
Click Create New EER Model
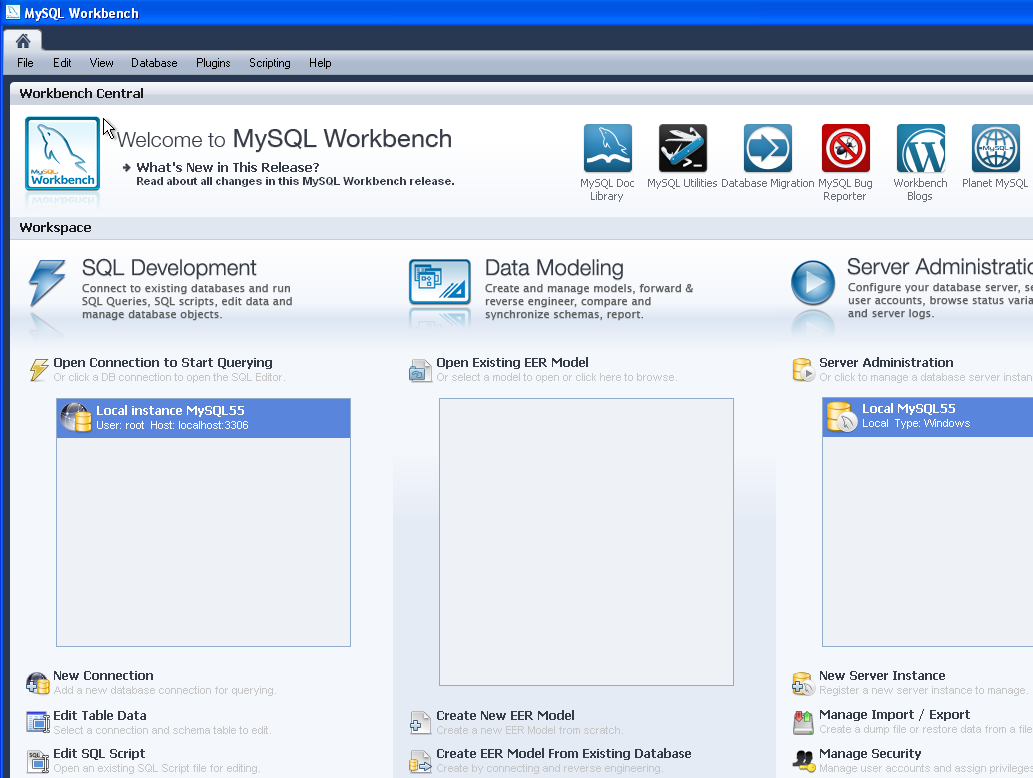(x=505, y=716)
